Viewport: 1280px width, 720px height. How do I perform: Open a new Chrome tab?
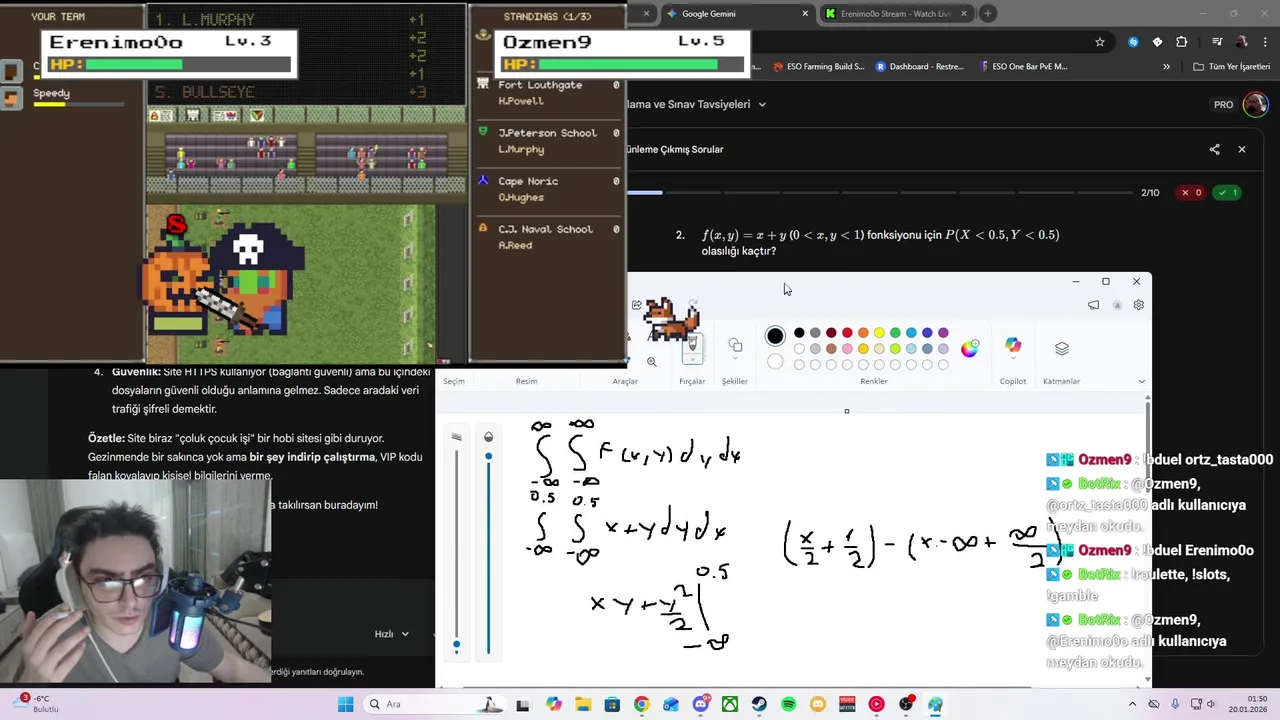click(987, 14)
